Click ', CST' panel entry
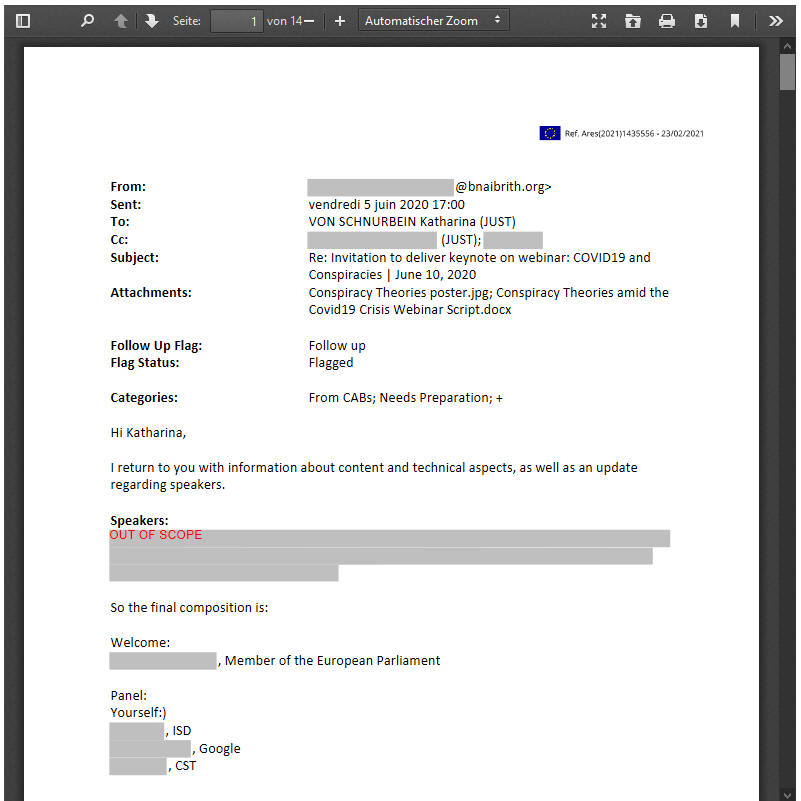This screenshot has width=801, height=801. click(182, 766)
